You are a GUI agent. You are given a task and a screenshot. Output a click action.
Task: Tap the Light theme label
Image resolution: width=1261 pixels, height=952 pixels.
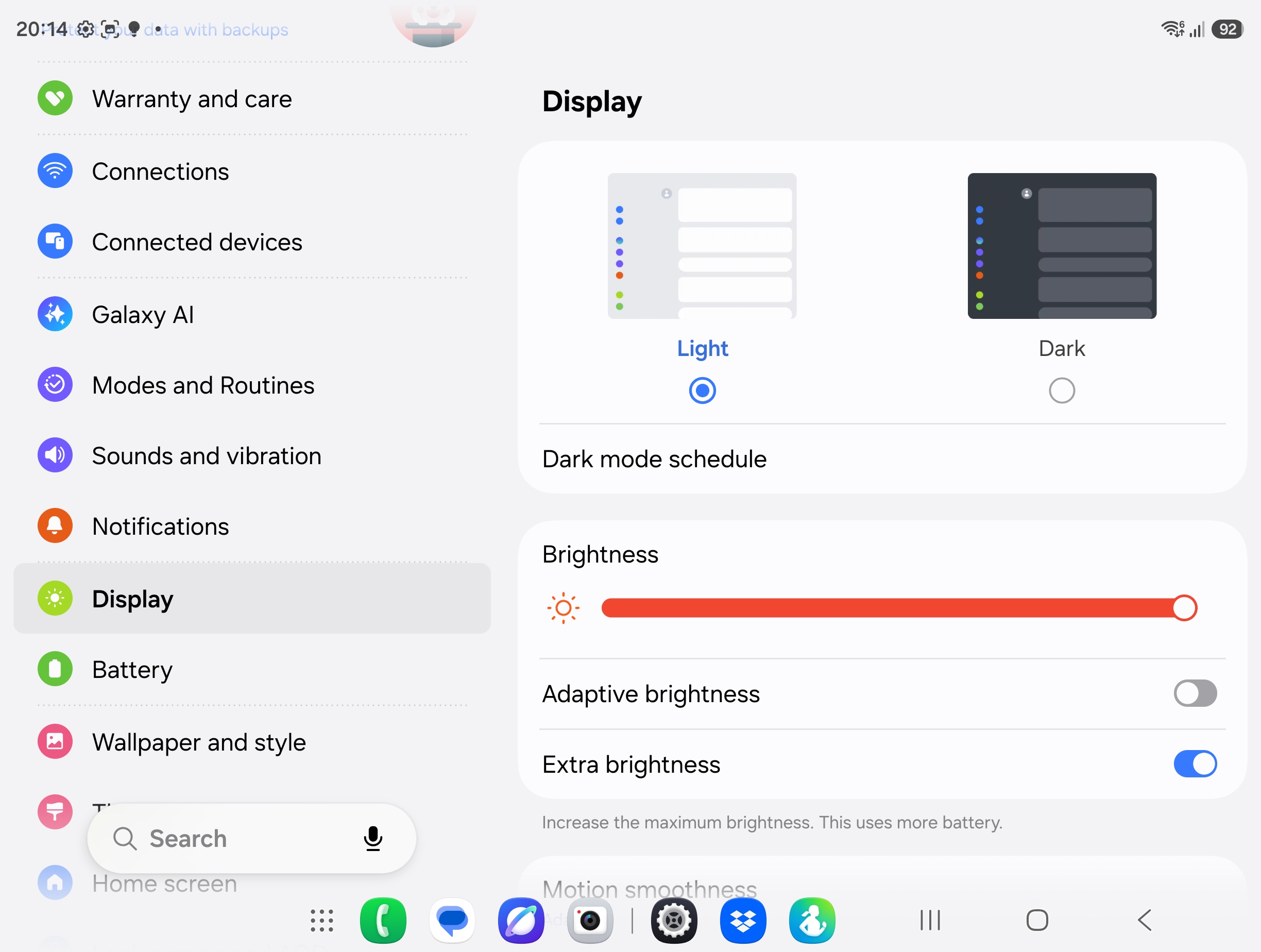[x=702, y=348]
